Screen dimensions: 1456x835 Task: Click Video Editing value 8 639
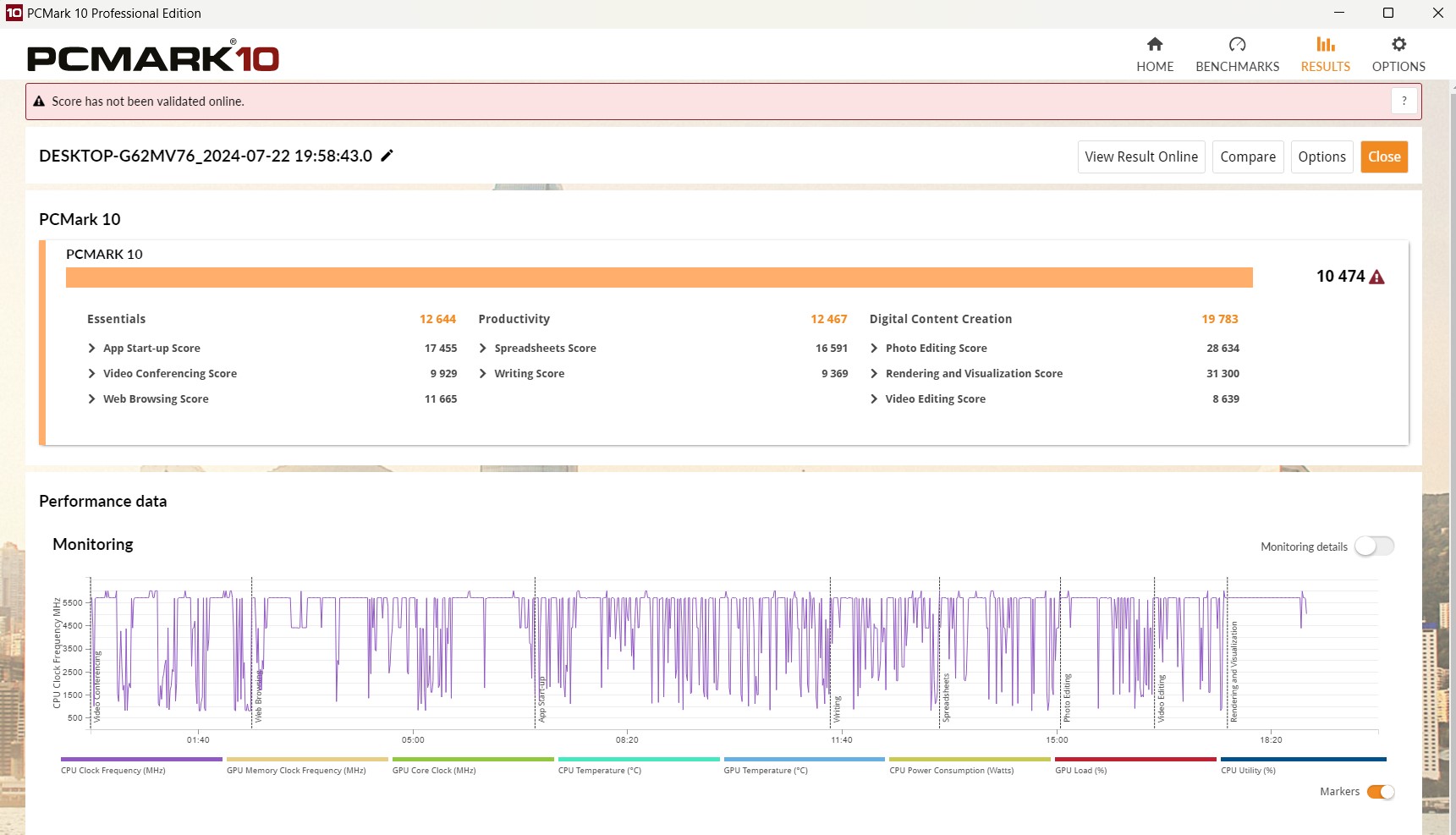tap(1226, 399)
